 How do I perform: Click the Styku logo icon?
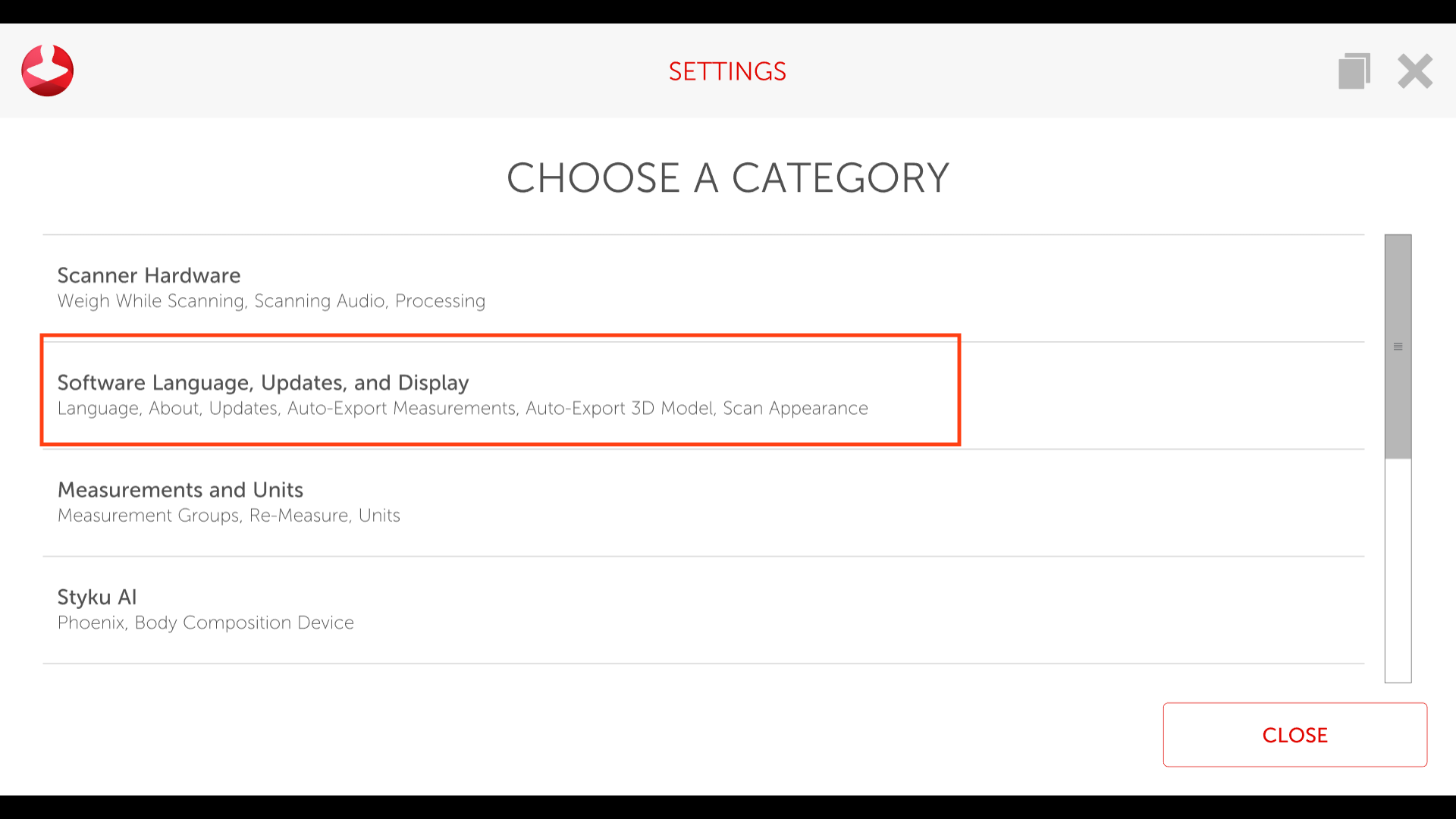47,71
